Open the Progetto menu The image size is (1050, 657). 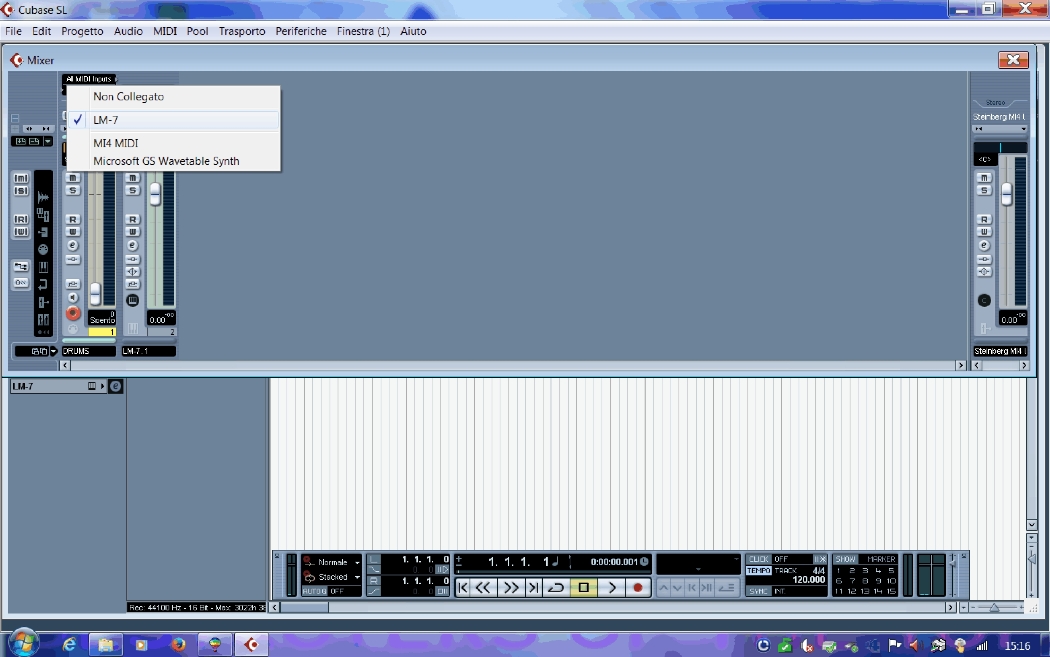82,31
